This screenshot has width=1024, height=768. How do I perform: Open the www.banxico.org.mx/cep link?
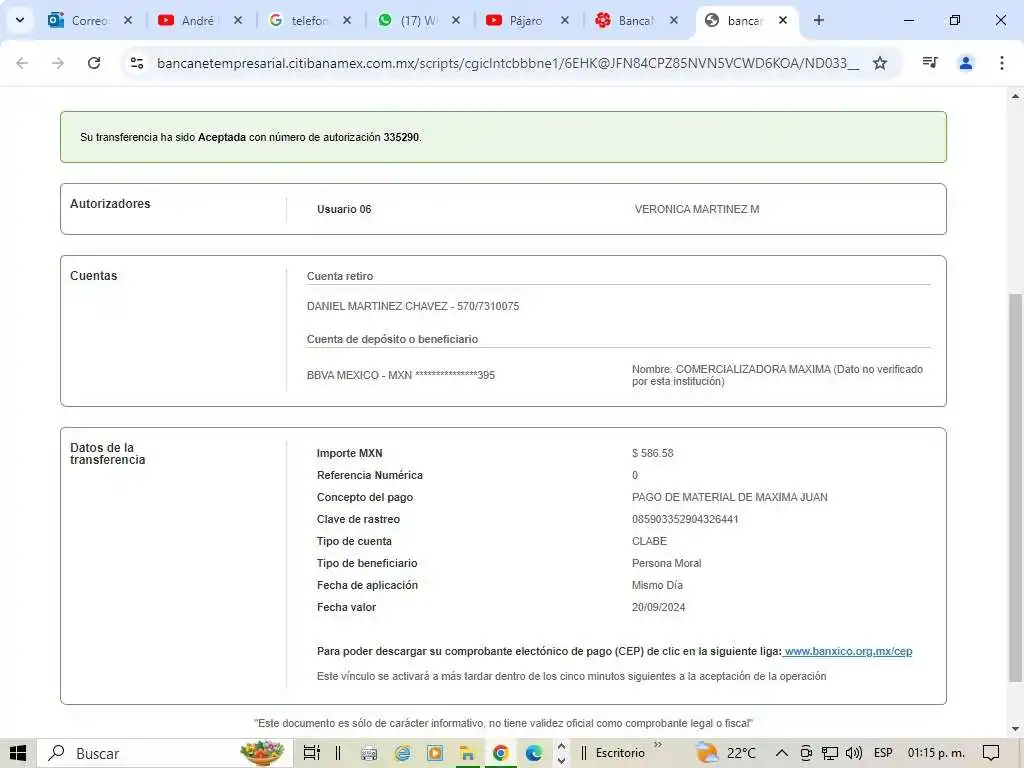[x=848, y=651]
